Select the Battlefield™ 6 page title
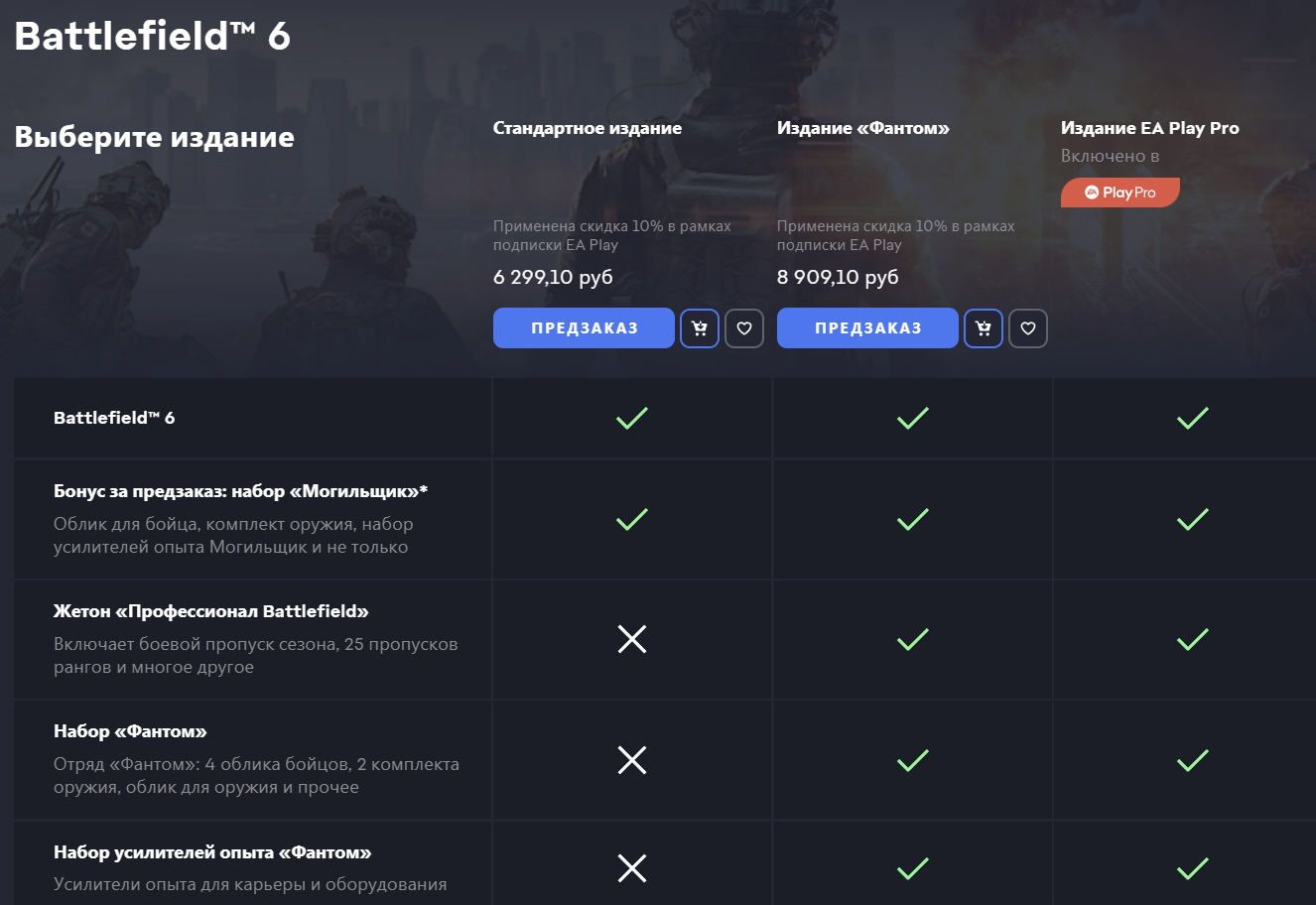The height and width of the screenshot is (905, 1316). [152, 36]
